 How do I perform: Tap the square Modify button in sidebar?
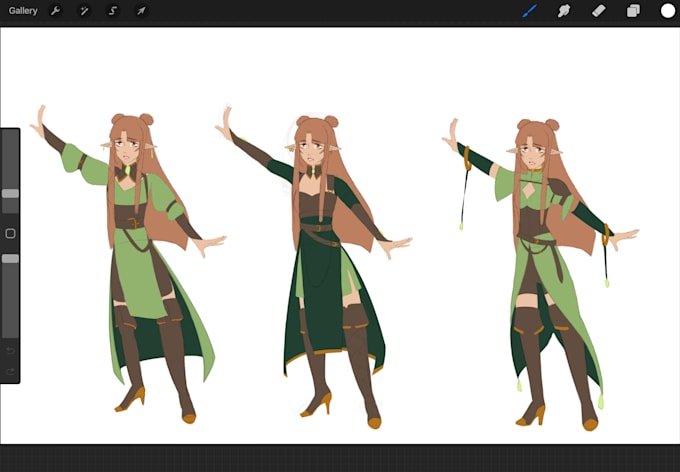pyautogui.click(x=10, y=233)
